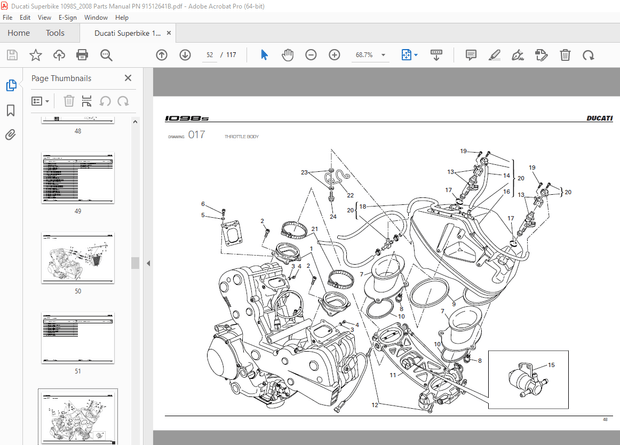Select page 50 thumbnail
620x445 pixels.
point(78,258)
